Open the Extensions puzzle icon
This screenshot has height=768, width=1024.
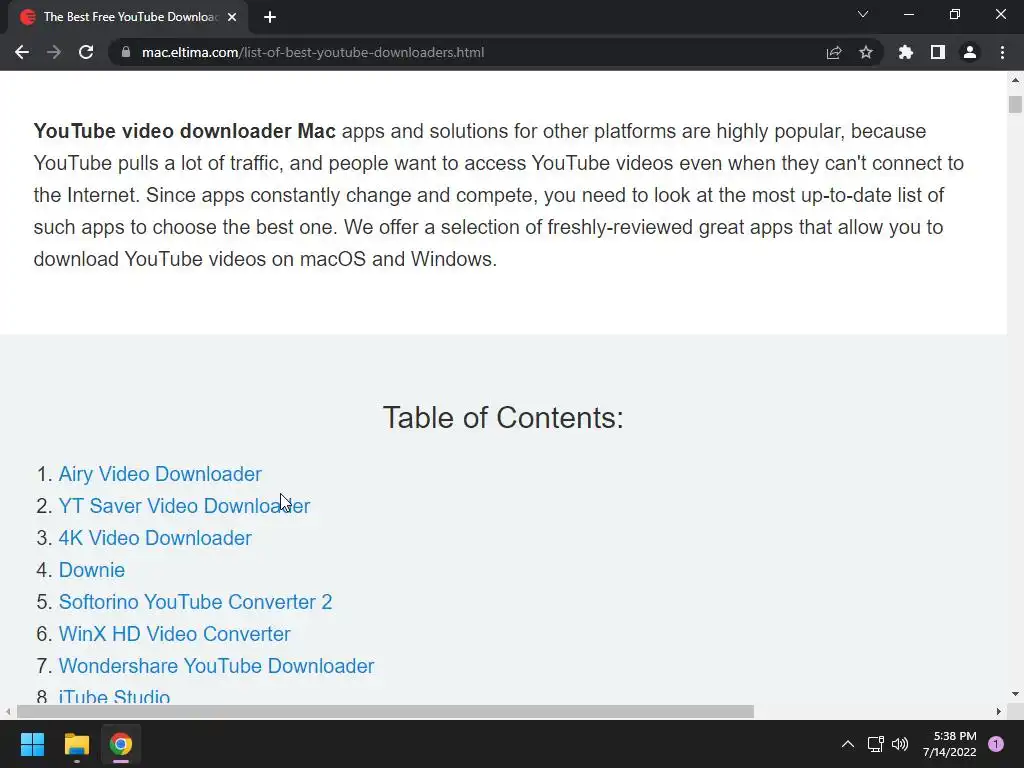click(x=906, y=52)
